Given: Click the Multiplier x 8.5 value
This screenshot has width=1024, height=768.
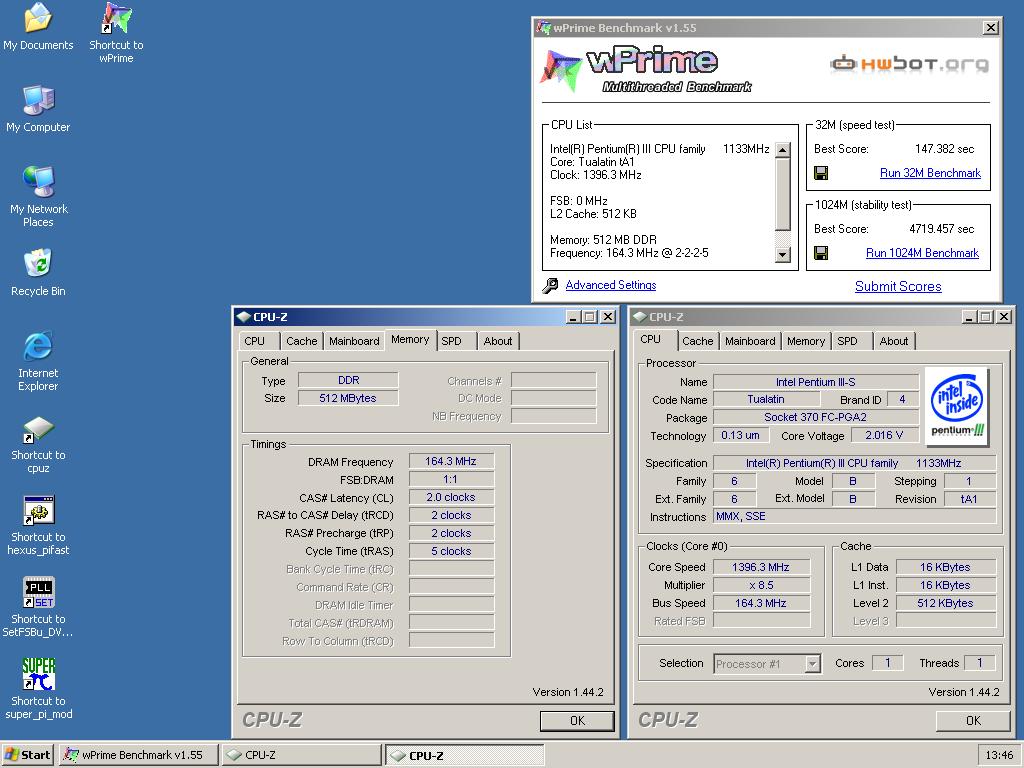Looking at the screenshot, I should [761, 585].
